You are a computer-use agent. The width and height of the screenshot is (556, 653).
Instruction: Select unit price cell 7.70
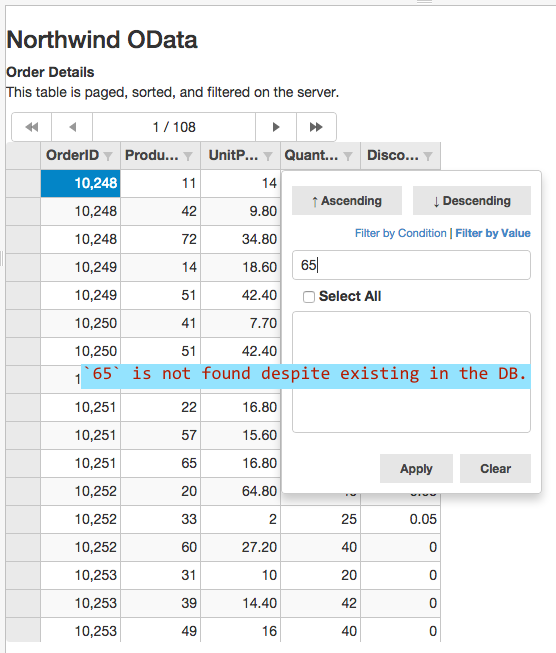pyautogui.click(x=240, y=323)
